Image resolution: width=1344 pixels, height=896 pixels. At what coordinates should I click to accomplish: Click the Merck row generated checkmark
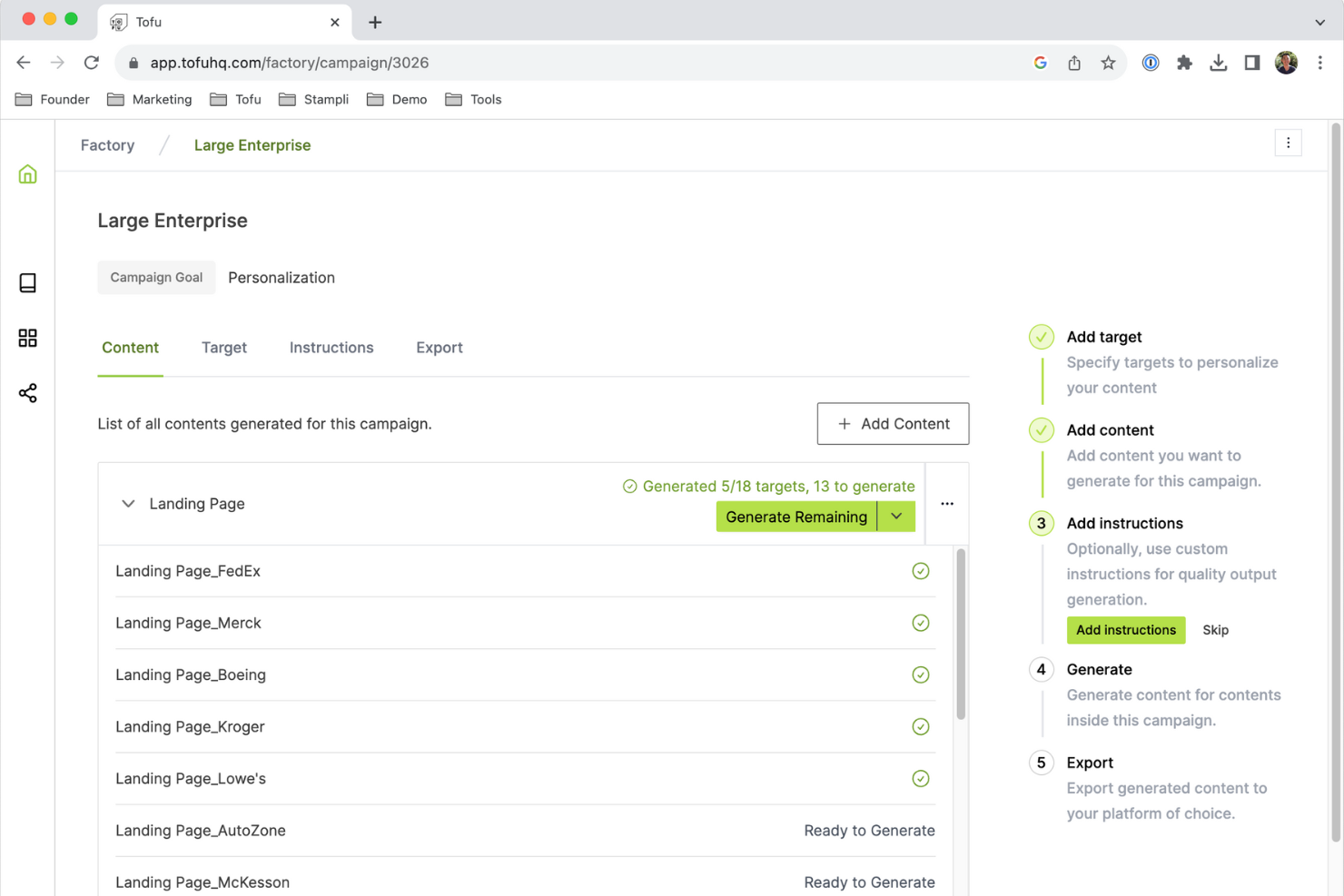(x=921, y=623)
